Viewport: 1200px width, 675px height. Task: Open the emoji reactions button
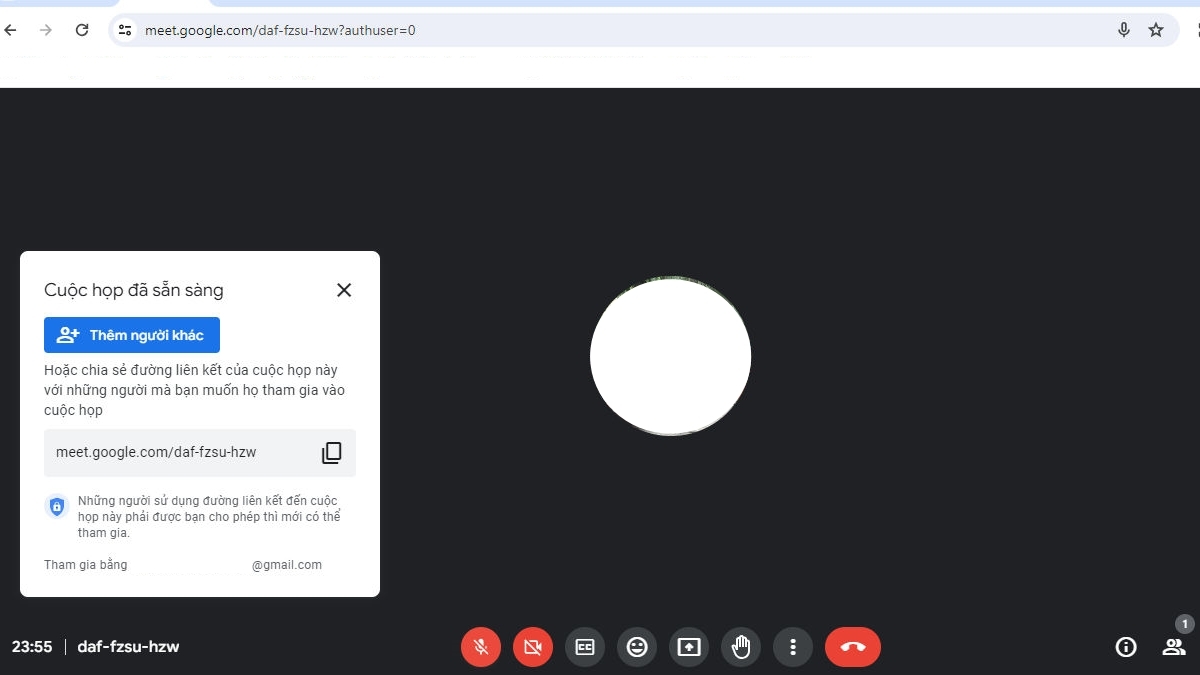(637, 647)
